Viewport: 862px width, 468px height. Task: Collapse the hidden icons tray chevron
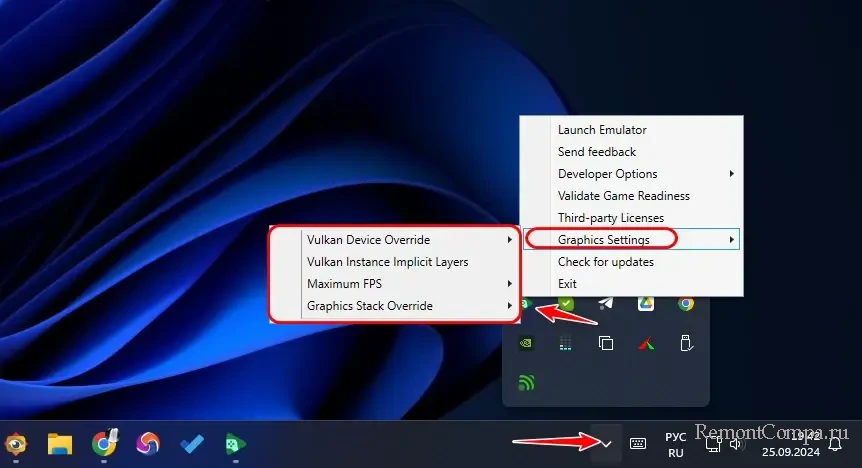tap(606, 443)
